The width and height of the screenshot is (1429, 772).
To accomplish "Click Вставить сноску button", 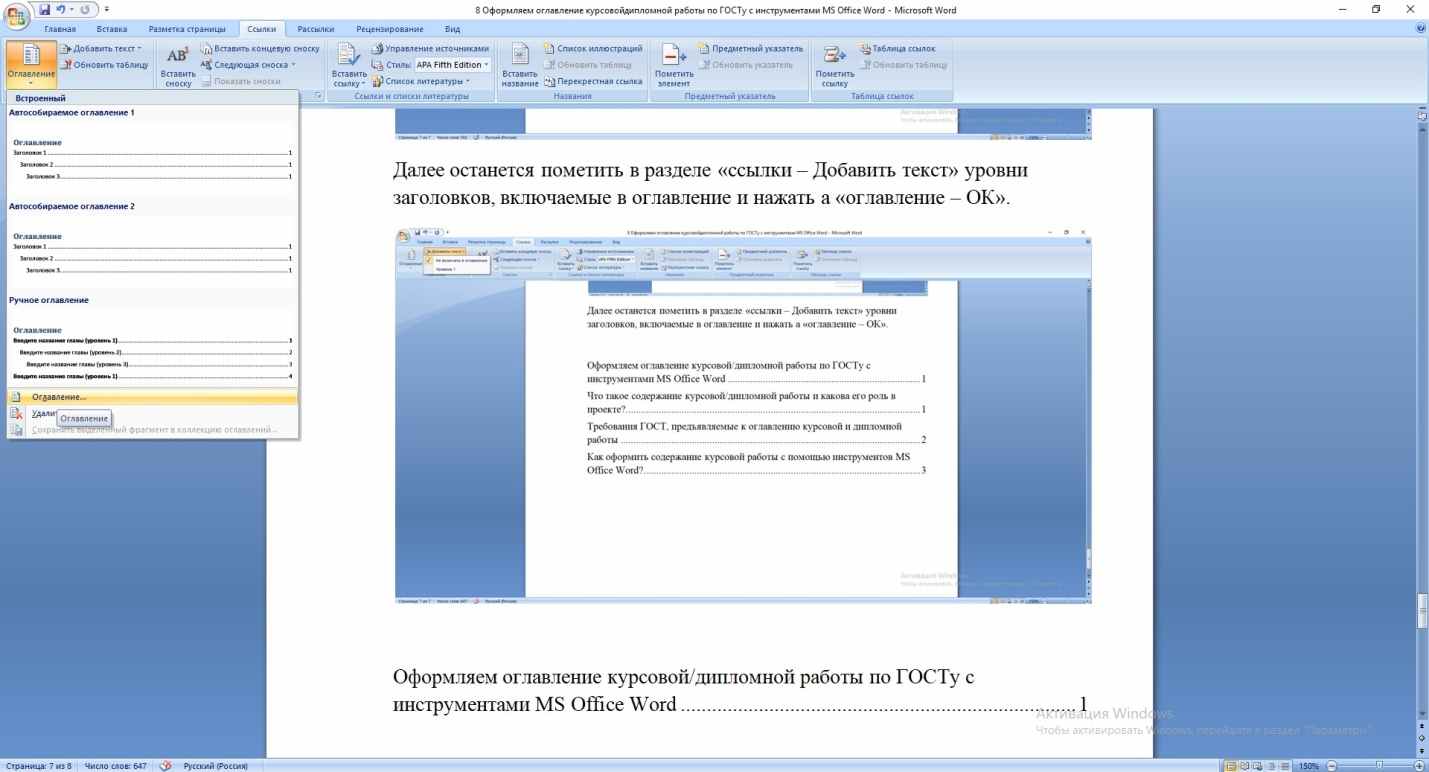I will pyautogui.click(x=178, y=64).
